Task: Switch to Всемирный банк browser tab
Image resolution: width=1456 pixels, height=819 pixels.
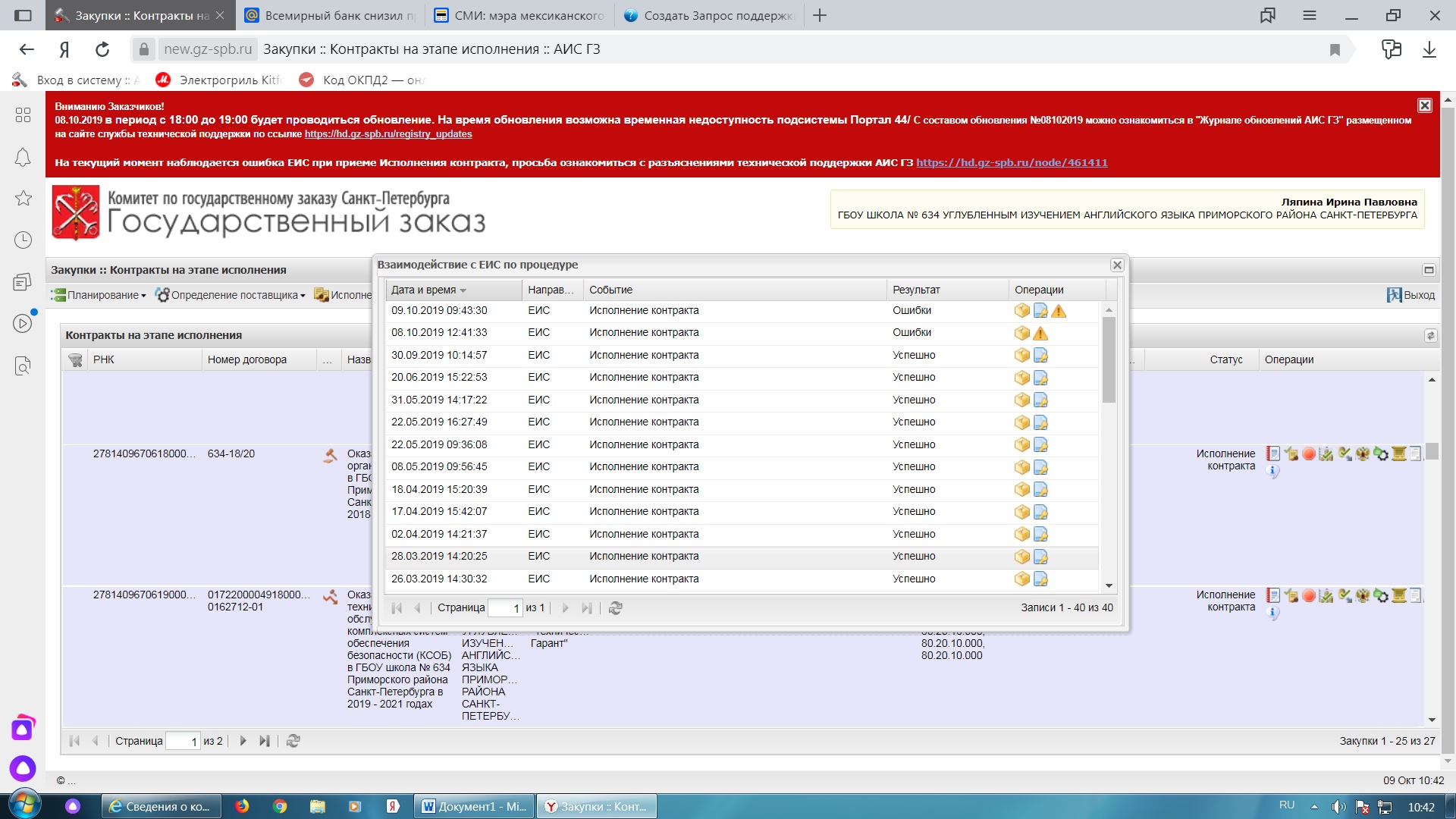Action: pos(331,15)
